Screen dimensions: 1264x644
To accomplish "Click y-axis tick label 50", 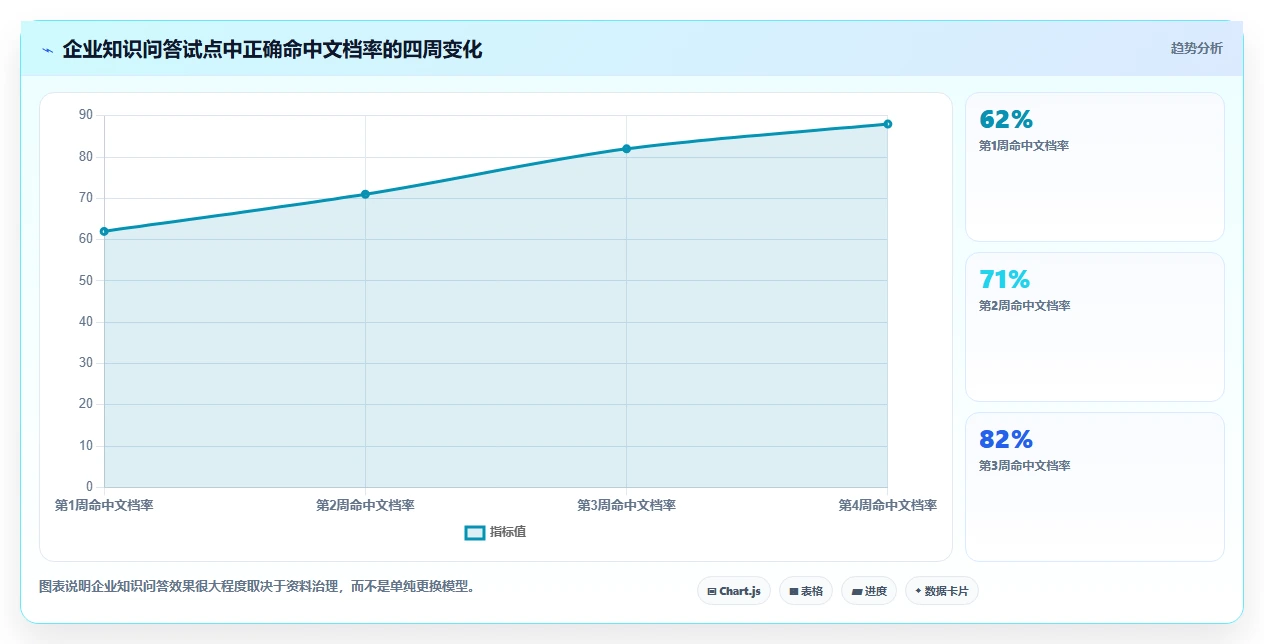I will click(x=85, y=281).
